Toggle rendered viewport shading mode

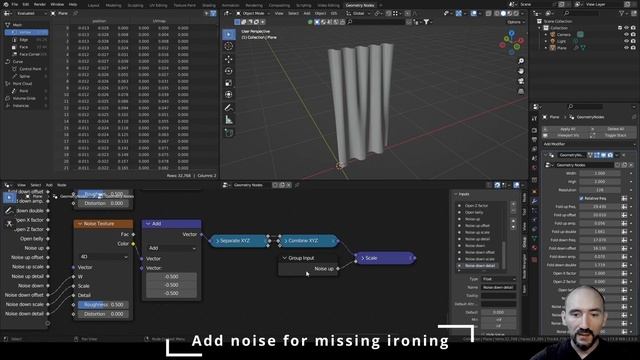pos(516,13)
